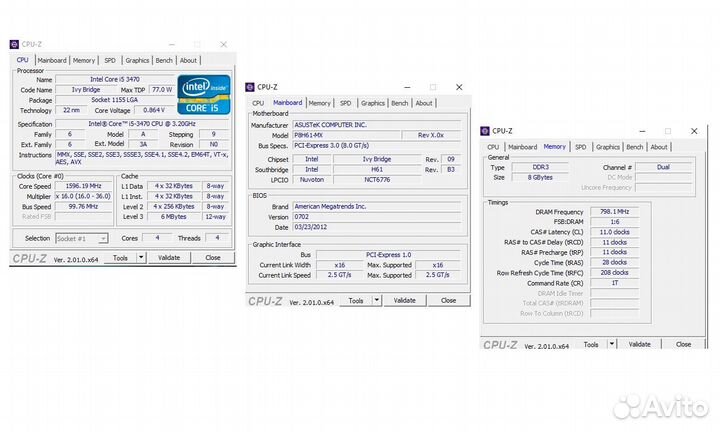Click the Southbridge value H61
The image size is (720, 432).
pos(377,169)
